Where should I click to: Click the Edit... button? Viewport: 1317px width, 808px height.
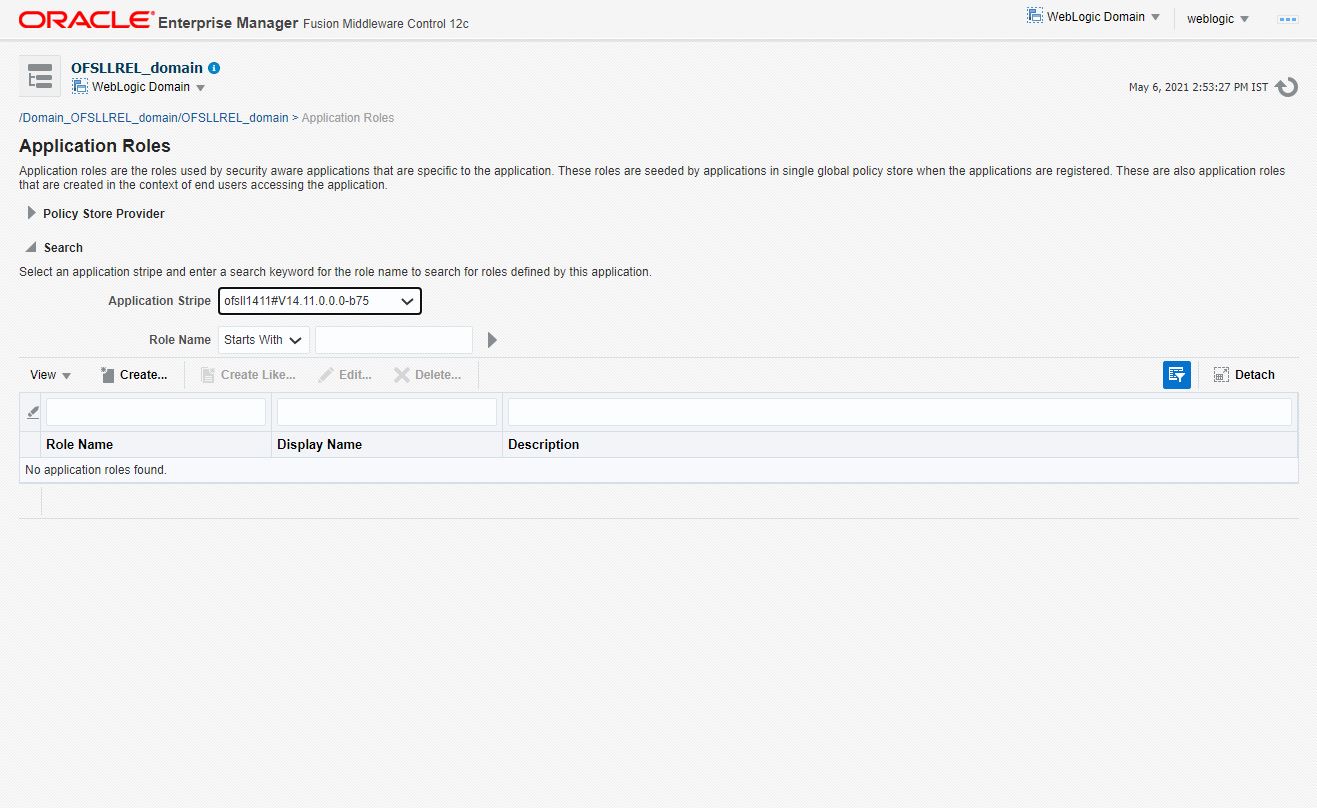345,375
